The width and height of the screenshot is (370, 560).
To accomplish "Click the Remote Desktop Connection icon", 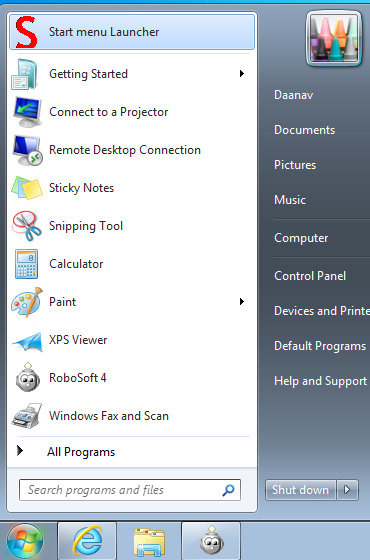I will [28, 150].
